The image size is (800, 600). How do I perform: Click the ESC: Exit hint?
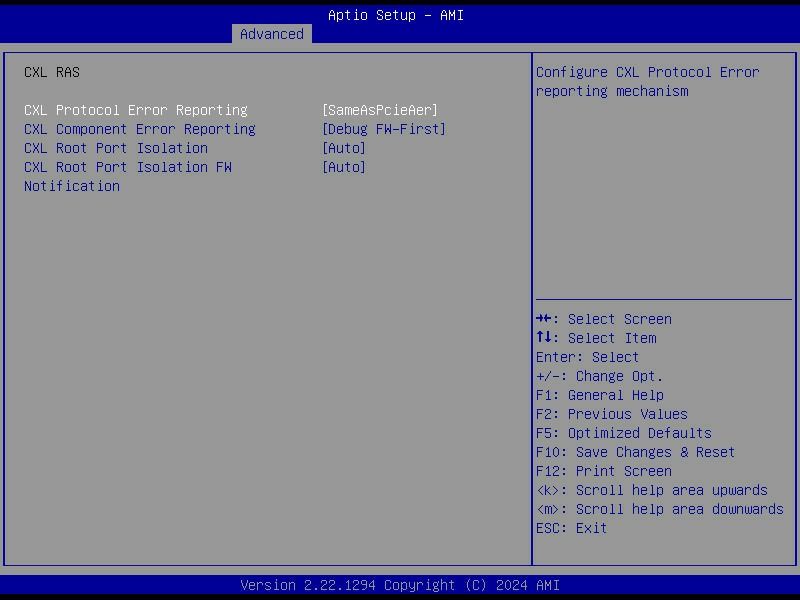[571, 528]
